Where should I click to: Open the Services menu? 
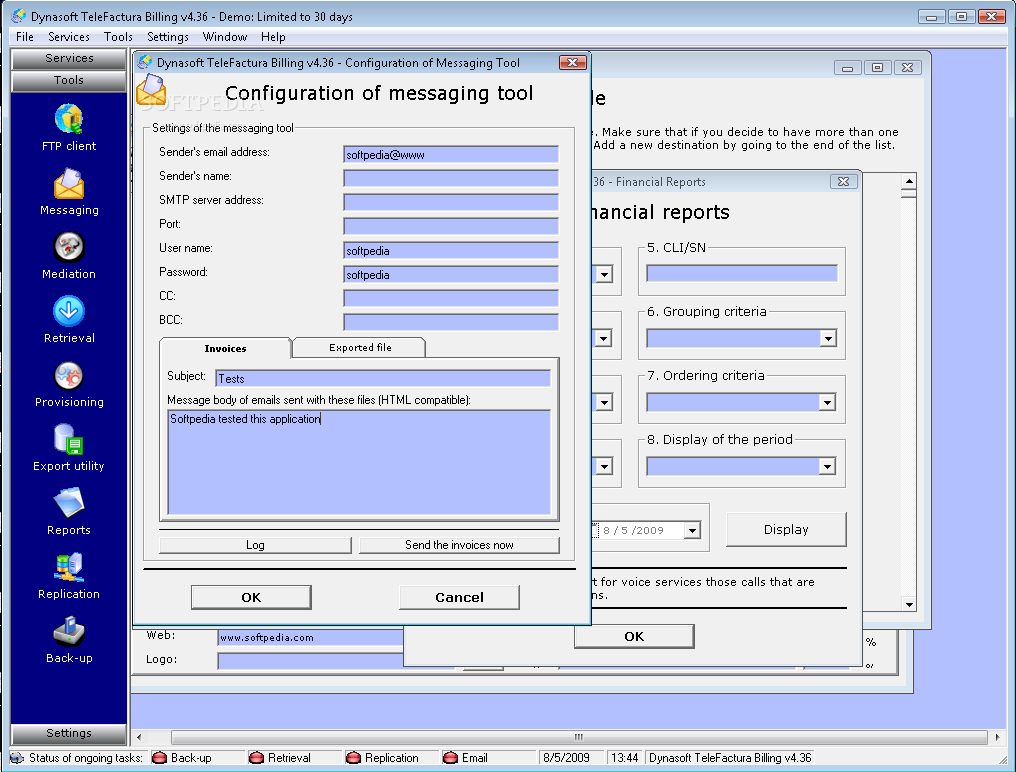click(69, 37)
